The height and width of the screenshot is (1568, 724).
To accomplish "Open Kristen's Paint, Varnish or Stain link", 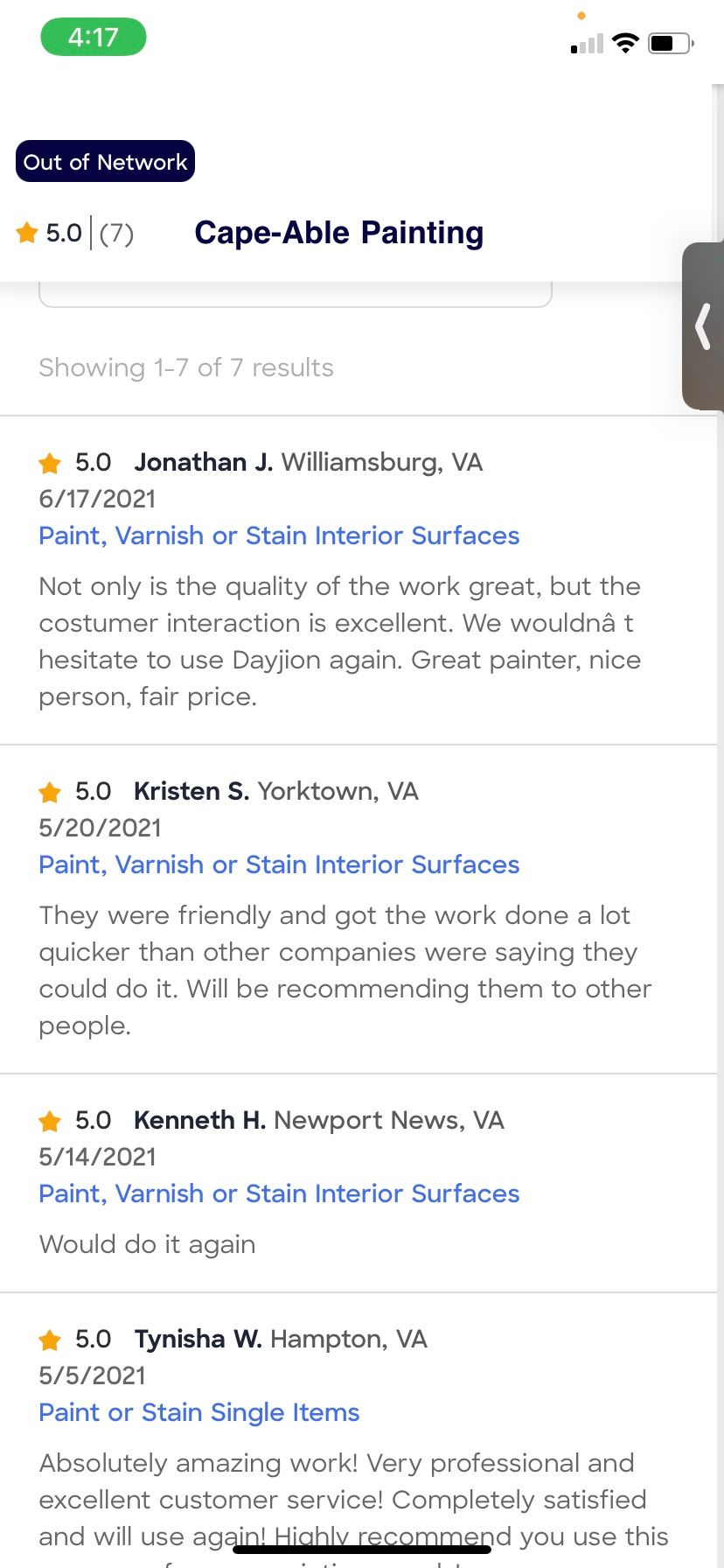I will (x=279, y=864).
